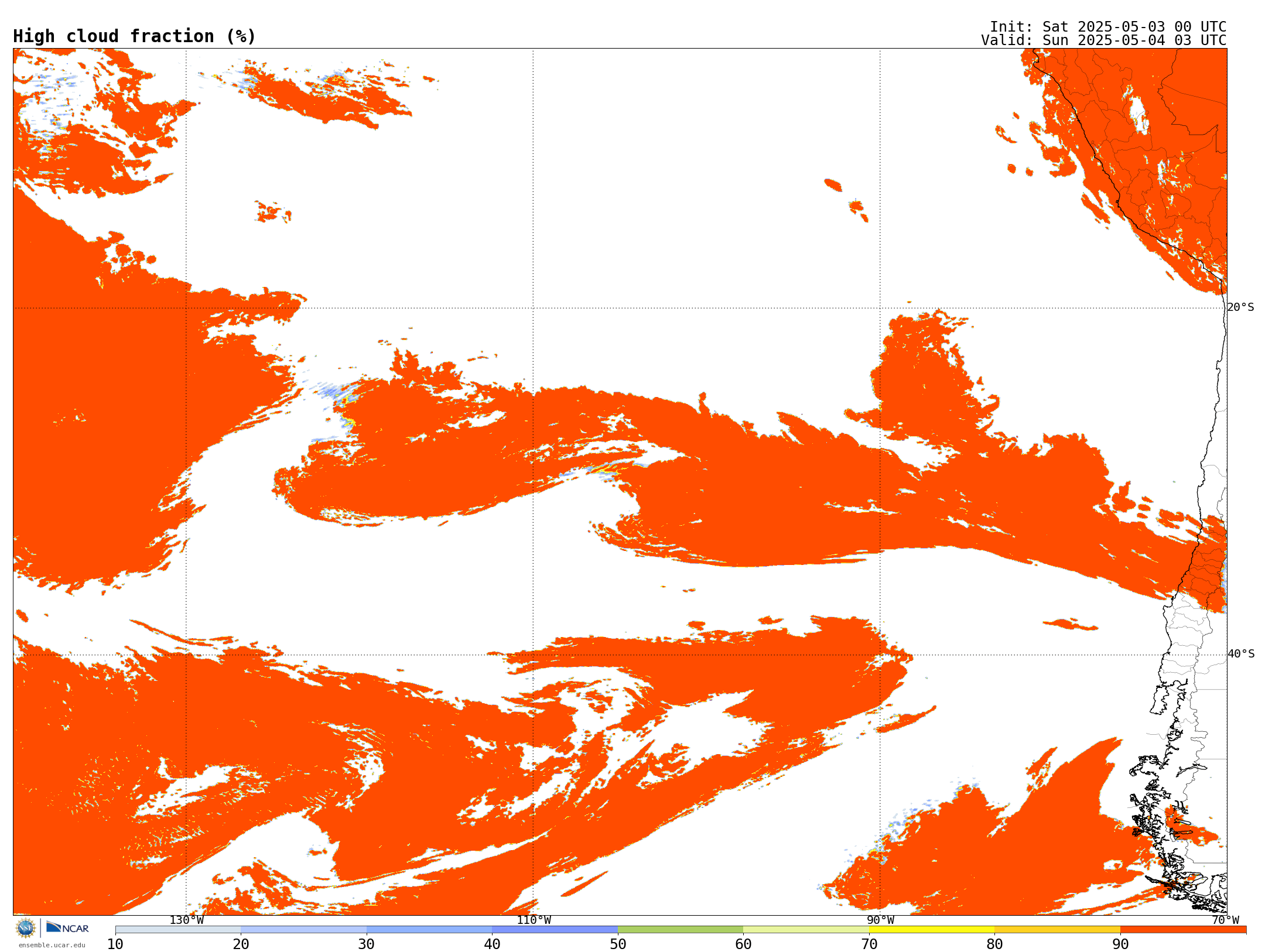Screen dimensions: 1265x952
Task: Click the colorbar tick label 30
Action: coord(367,944)
